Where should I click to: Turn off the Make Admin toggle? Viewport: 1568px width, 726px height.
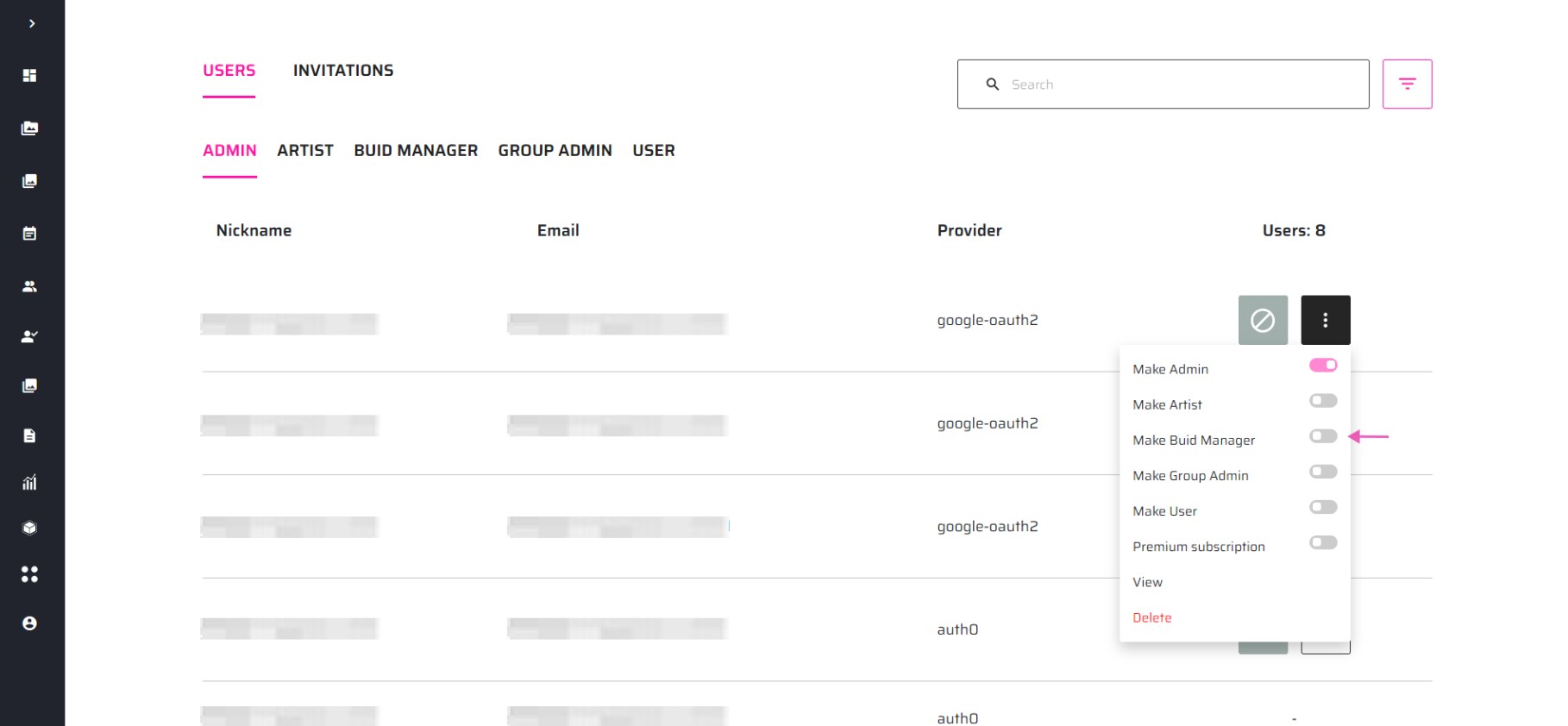coord(1323,366)
